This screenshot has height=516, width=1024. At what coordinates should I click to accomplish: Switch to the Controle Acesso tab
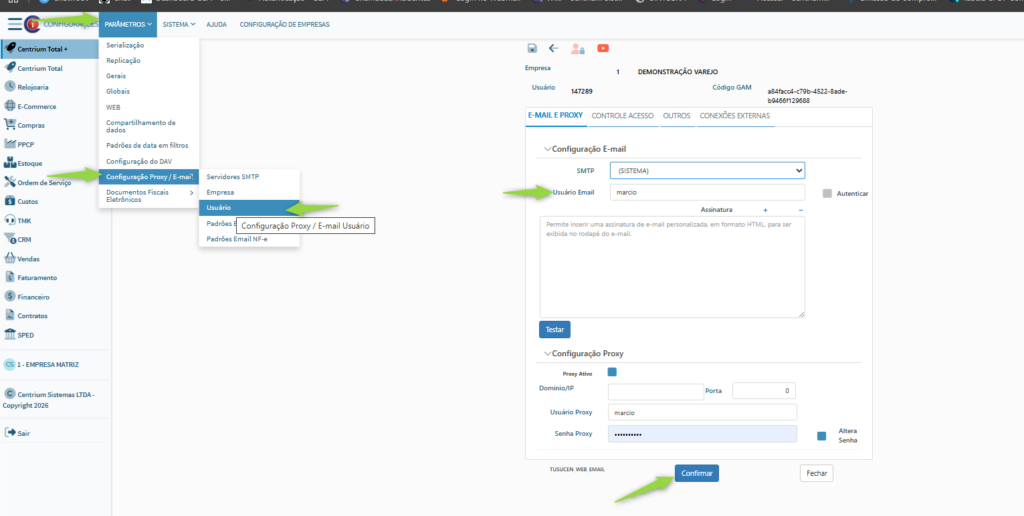pyautogui.click(x=622, y=116)
